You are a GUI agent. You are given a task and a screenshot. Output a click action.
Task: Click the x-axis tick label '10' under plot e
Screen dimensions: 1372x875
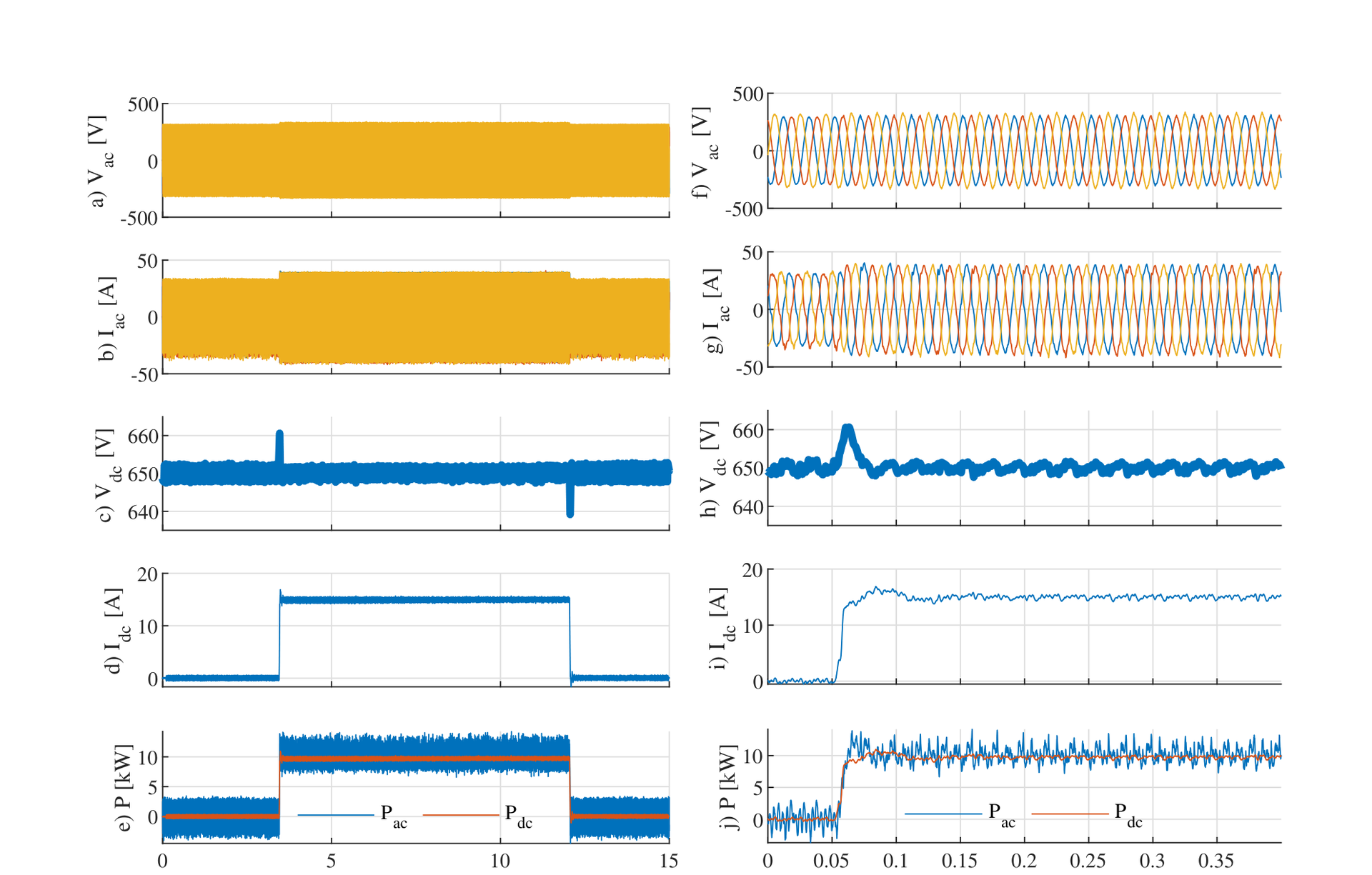tap(500, 861)
